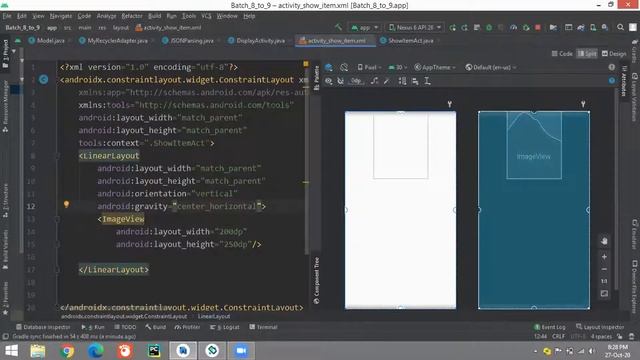Toggle the Autoconnect magnet icon
This screenshot has width=640, height=360.
(340, 81)
